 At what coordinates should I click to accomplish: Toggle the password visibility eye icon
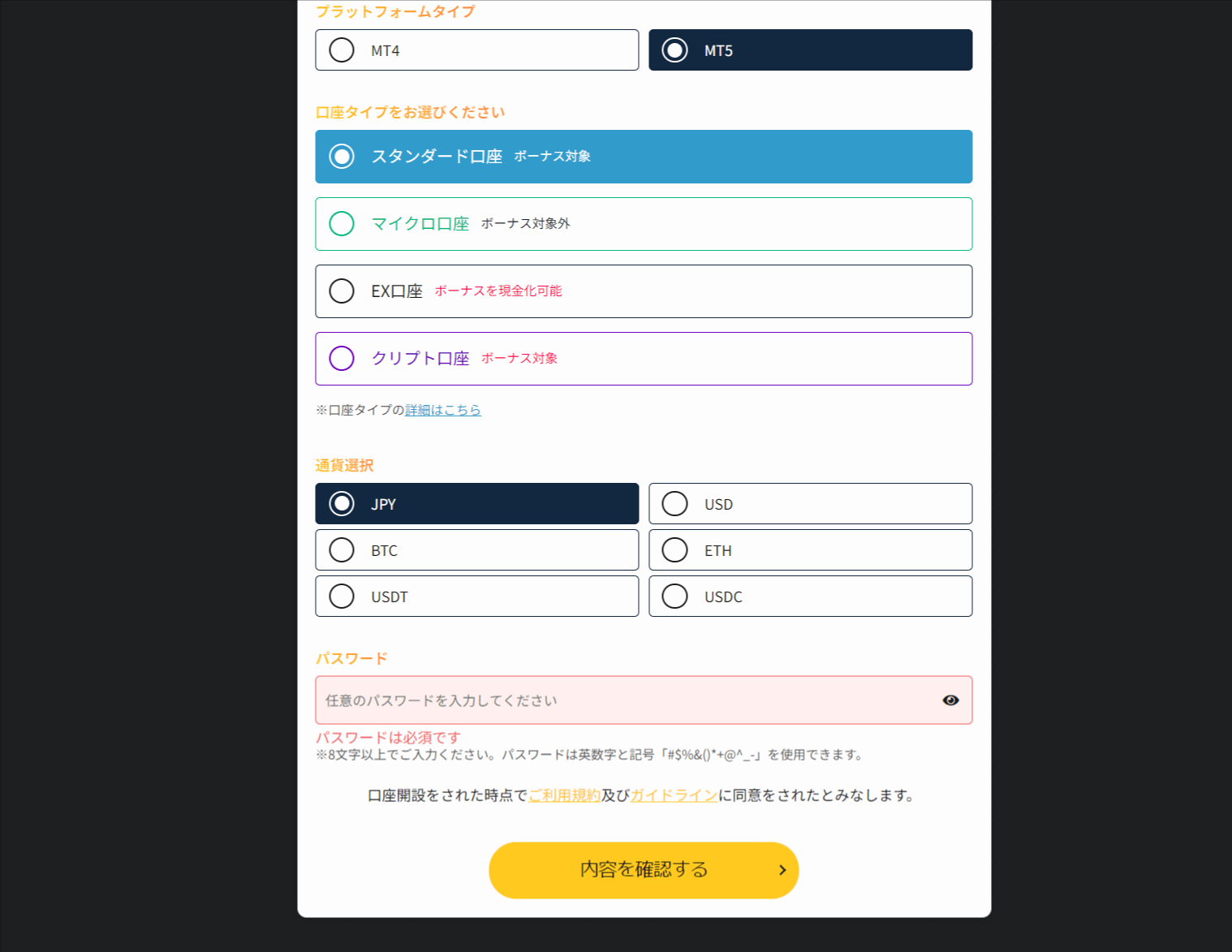pyautogui.click(x=950, y=700)
